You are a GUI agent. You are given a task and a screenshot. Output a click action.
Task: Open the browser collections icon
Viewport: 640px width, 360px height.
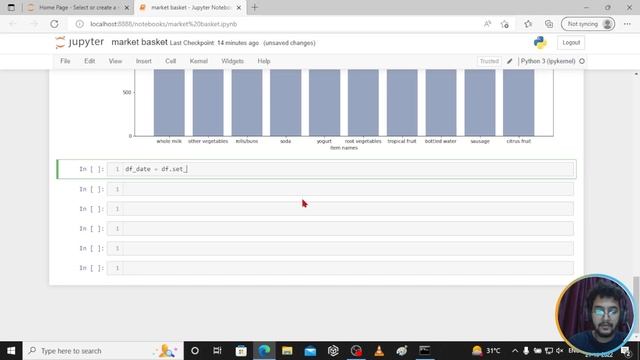tap(549, 24)
